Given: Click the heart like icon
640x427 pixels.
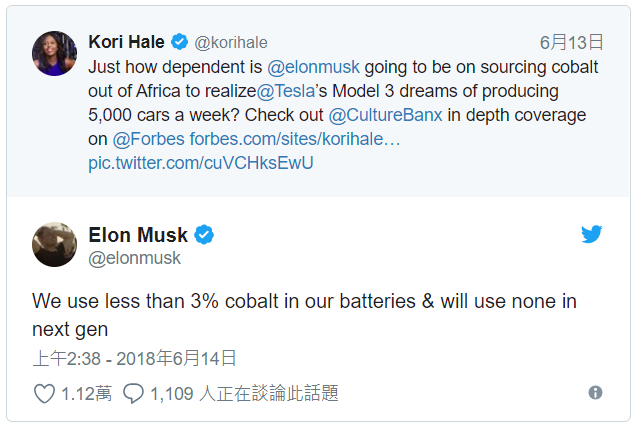Looking at the screenshot, I should tap(44, 393).
